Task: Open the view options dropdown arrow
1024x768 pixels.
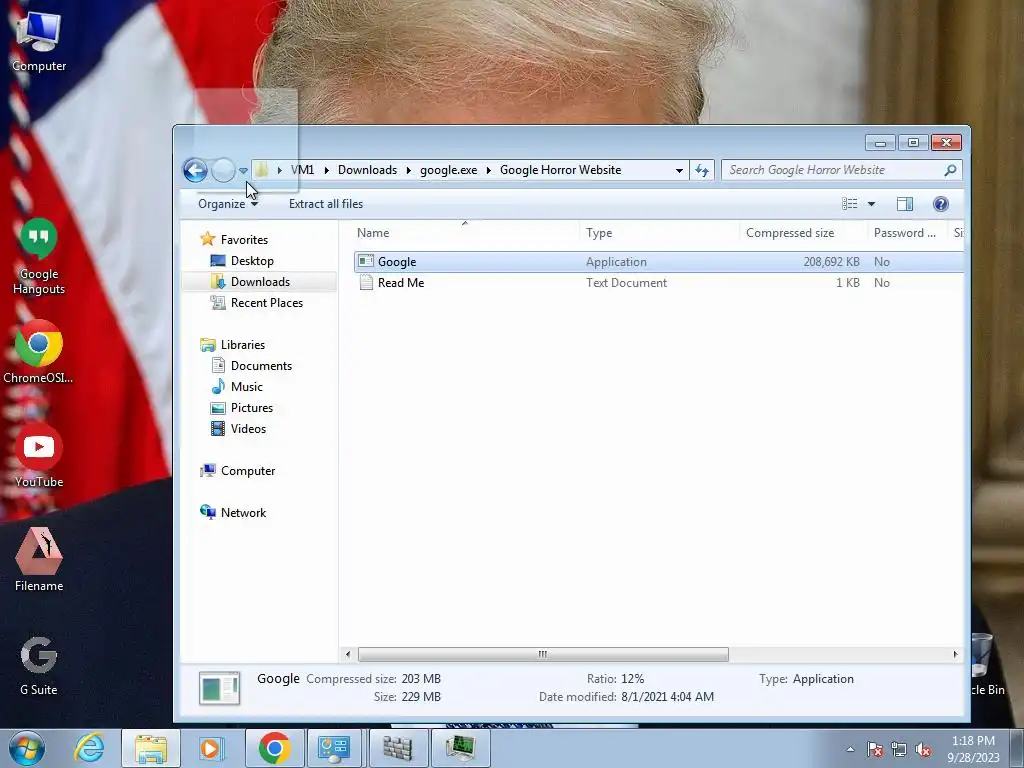Action: pos(871,204)
